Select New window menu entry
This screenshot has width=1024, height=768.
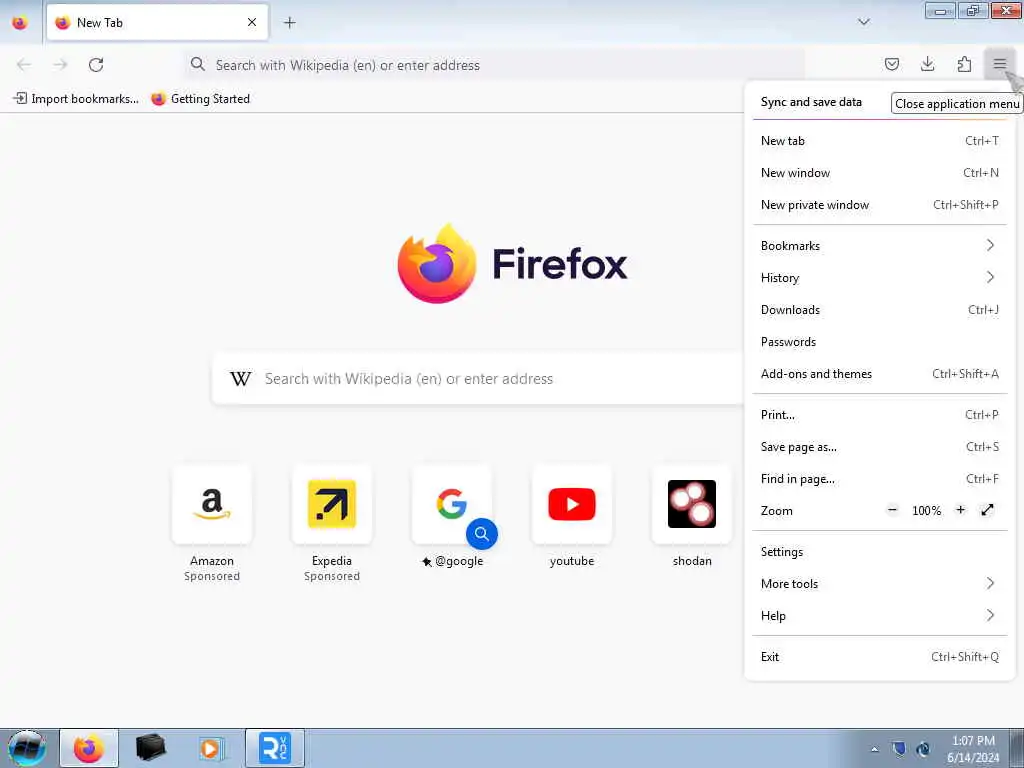pos(880,173)
